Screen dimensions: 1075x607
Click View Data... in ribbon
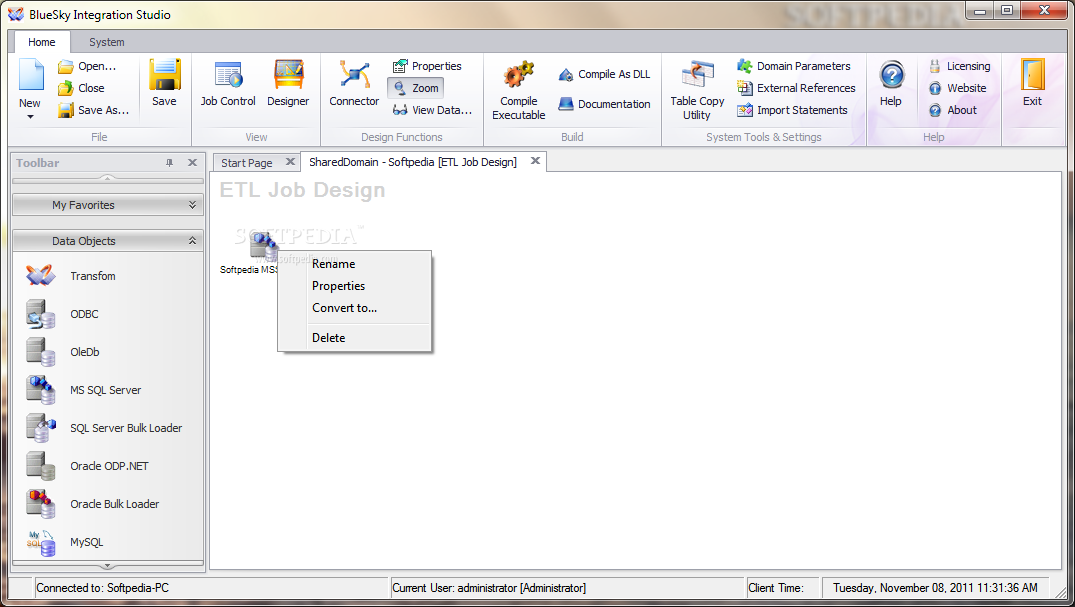coord(432,110)
